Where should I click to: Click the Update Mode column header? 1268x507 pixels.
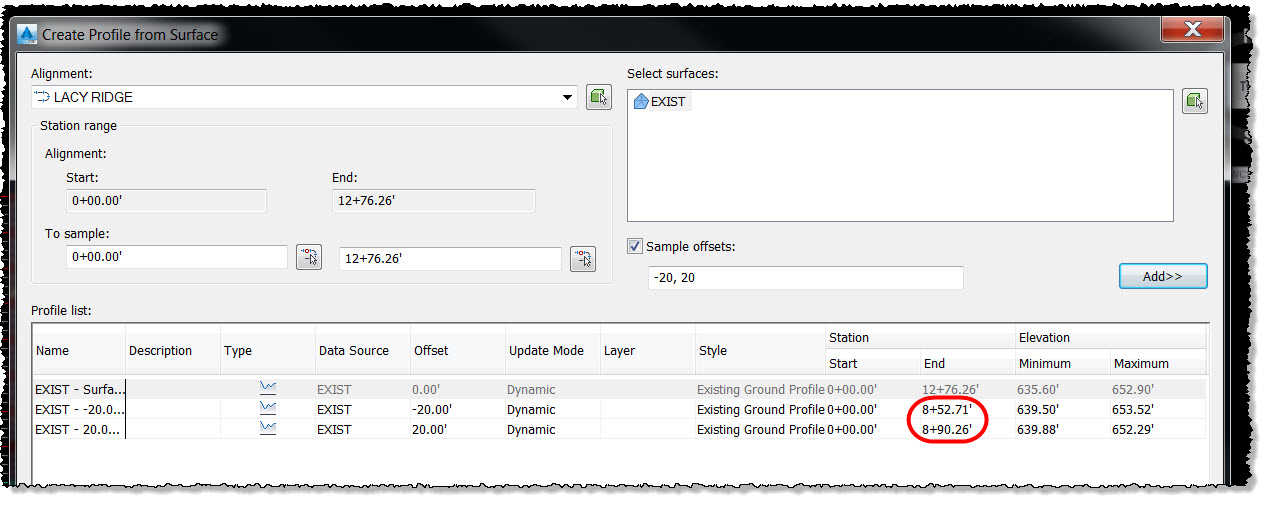(552, 350)
